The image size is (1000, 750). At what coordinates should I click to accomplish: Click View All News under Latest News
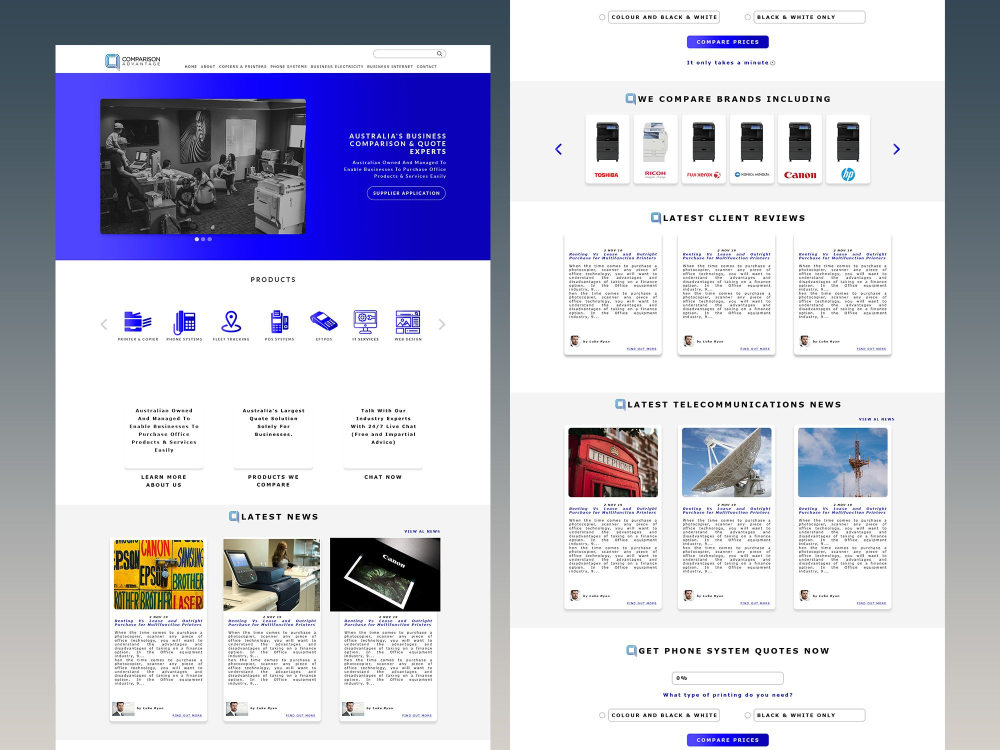(422, 531)
